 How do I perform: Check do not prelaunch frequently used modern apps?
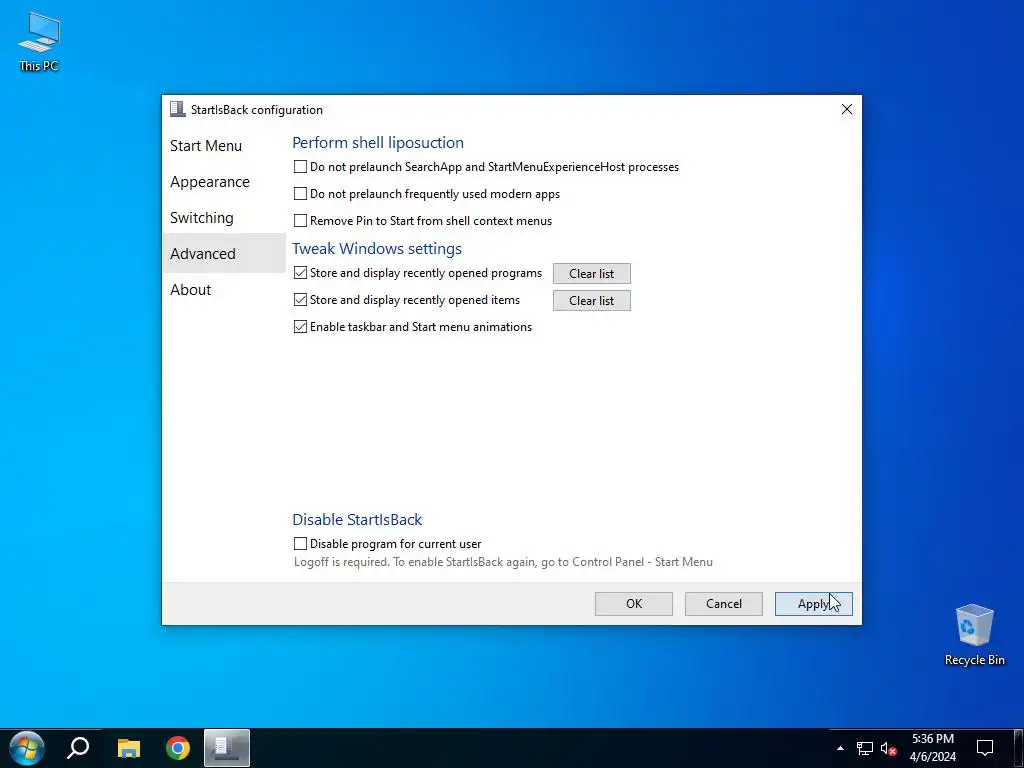pos(300,194)
